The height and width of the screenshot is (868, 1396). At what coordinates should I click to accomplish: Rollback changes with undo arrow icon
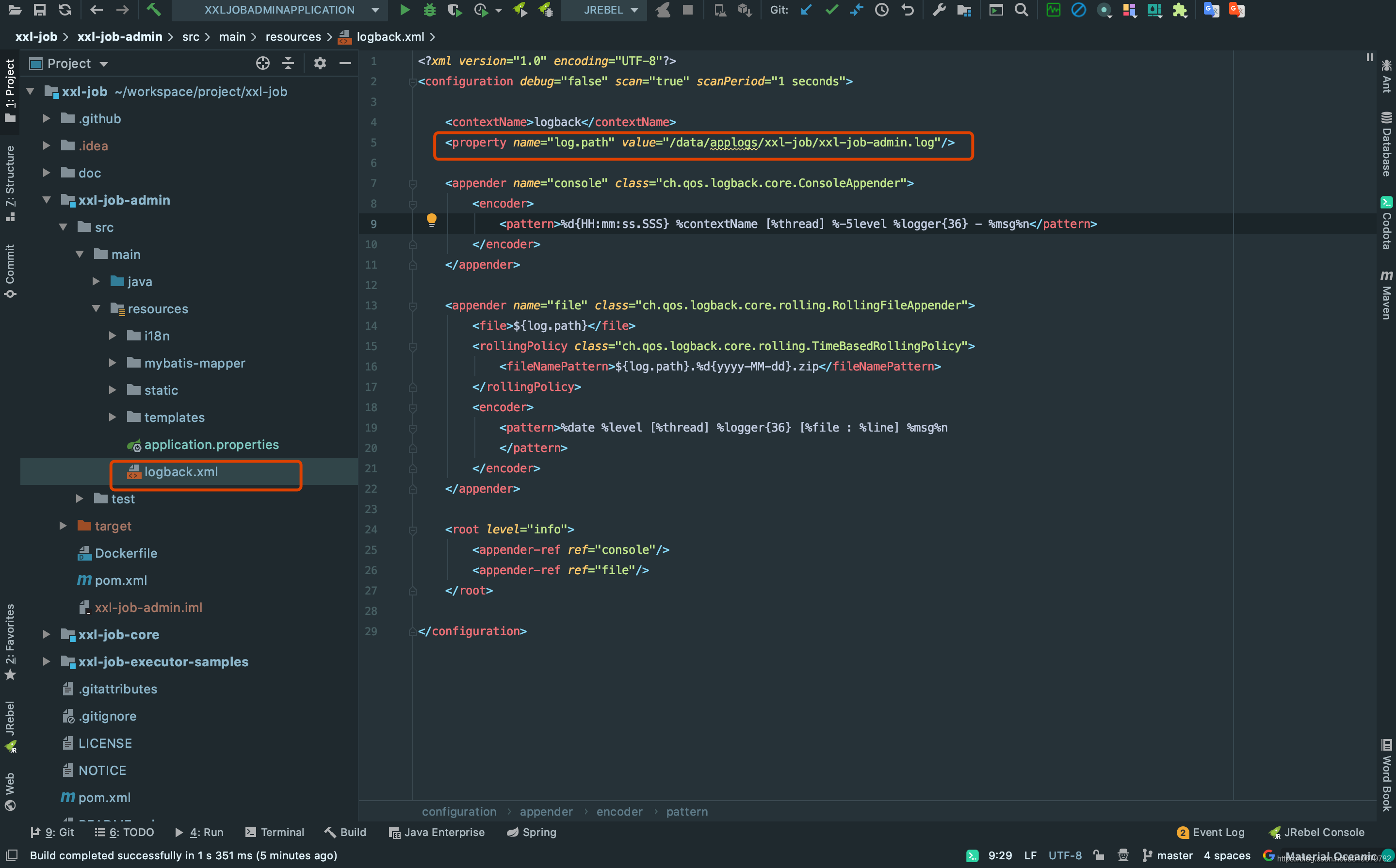point(908,10)
